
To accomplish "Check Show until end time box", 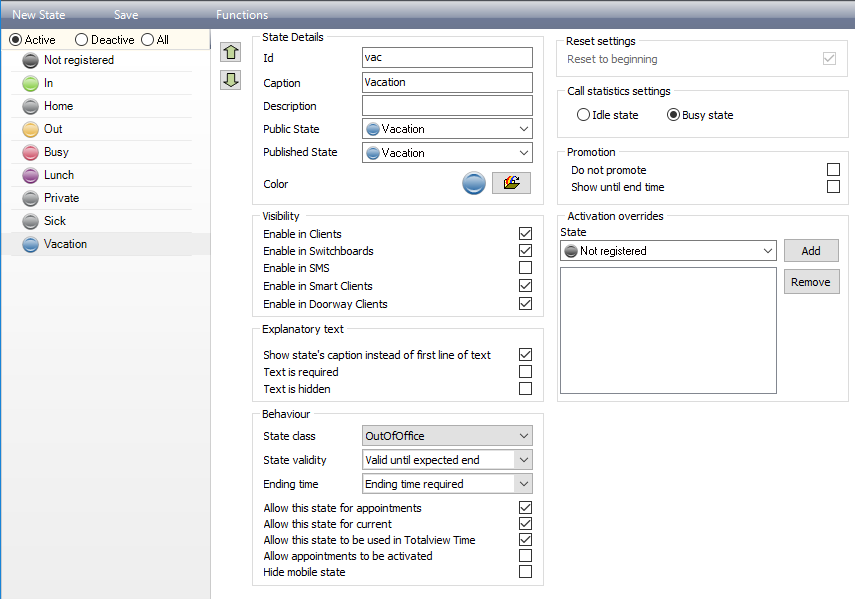I will click(x=833, y=186).
